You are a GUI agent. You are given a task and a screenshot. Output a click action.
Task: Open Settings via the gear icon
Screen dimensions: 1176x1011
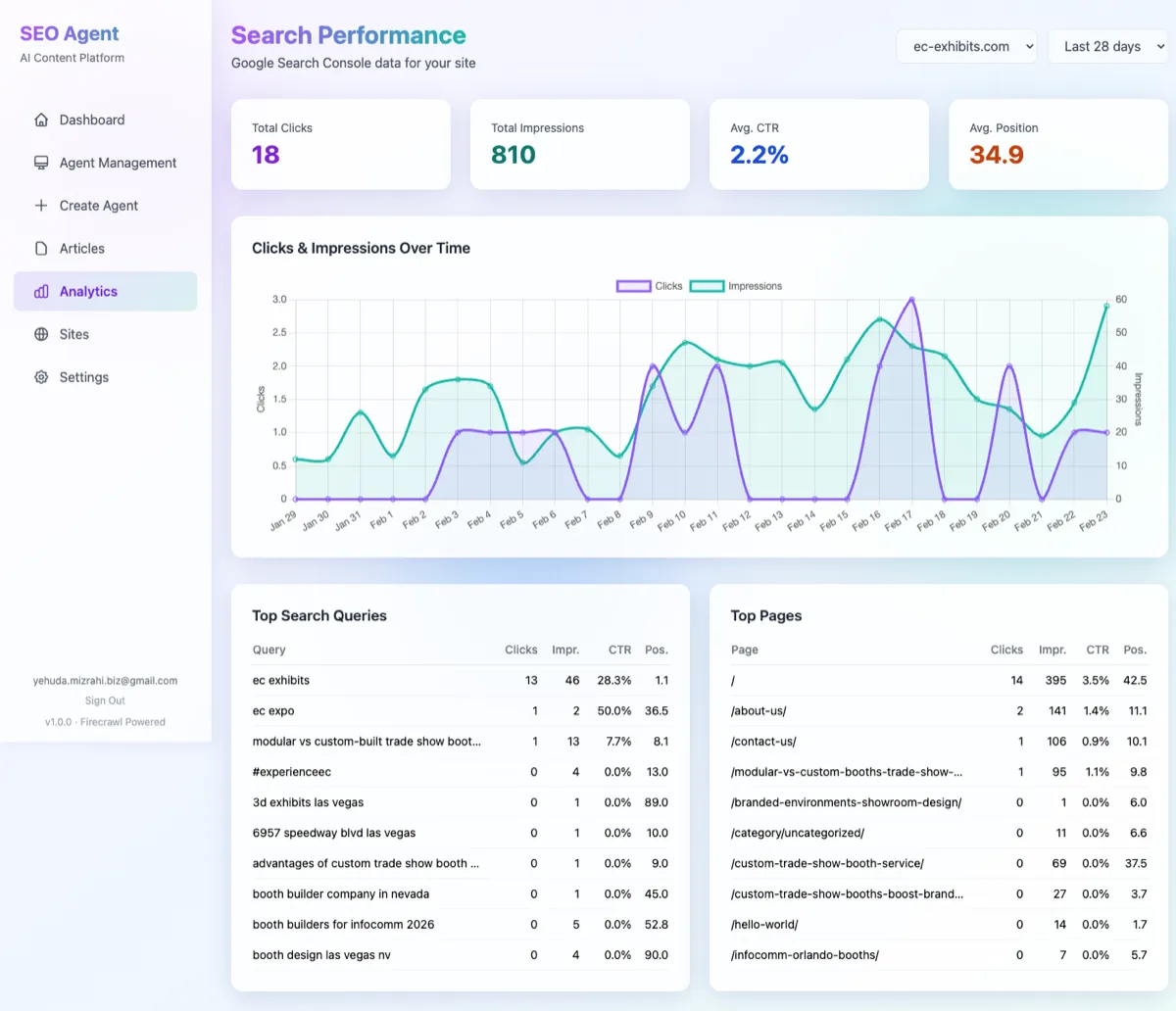(40, 377)
